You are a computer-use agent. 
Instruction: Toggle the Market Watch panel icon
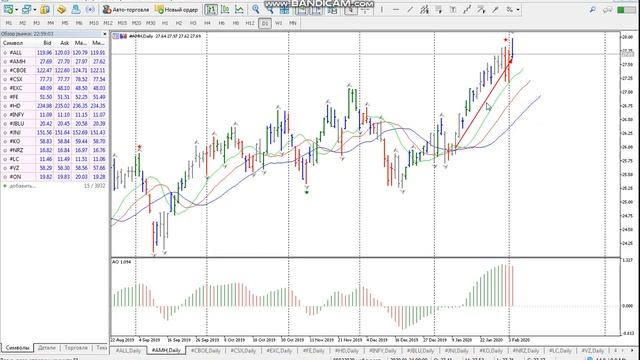(x=45, y=9)
